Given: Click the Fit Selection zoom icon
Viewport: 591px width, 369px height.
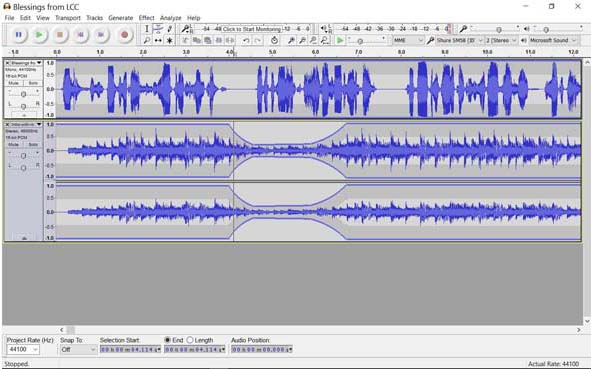Looking at the screenshot, I should [x=313, y=40].
